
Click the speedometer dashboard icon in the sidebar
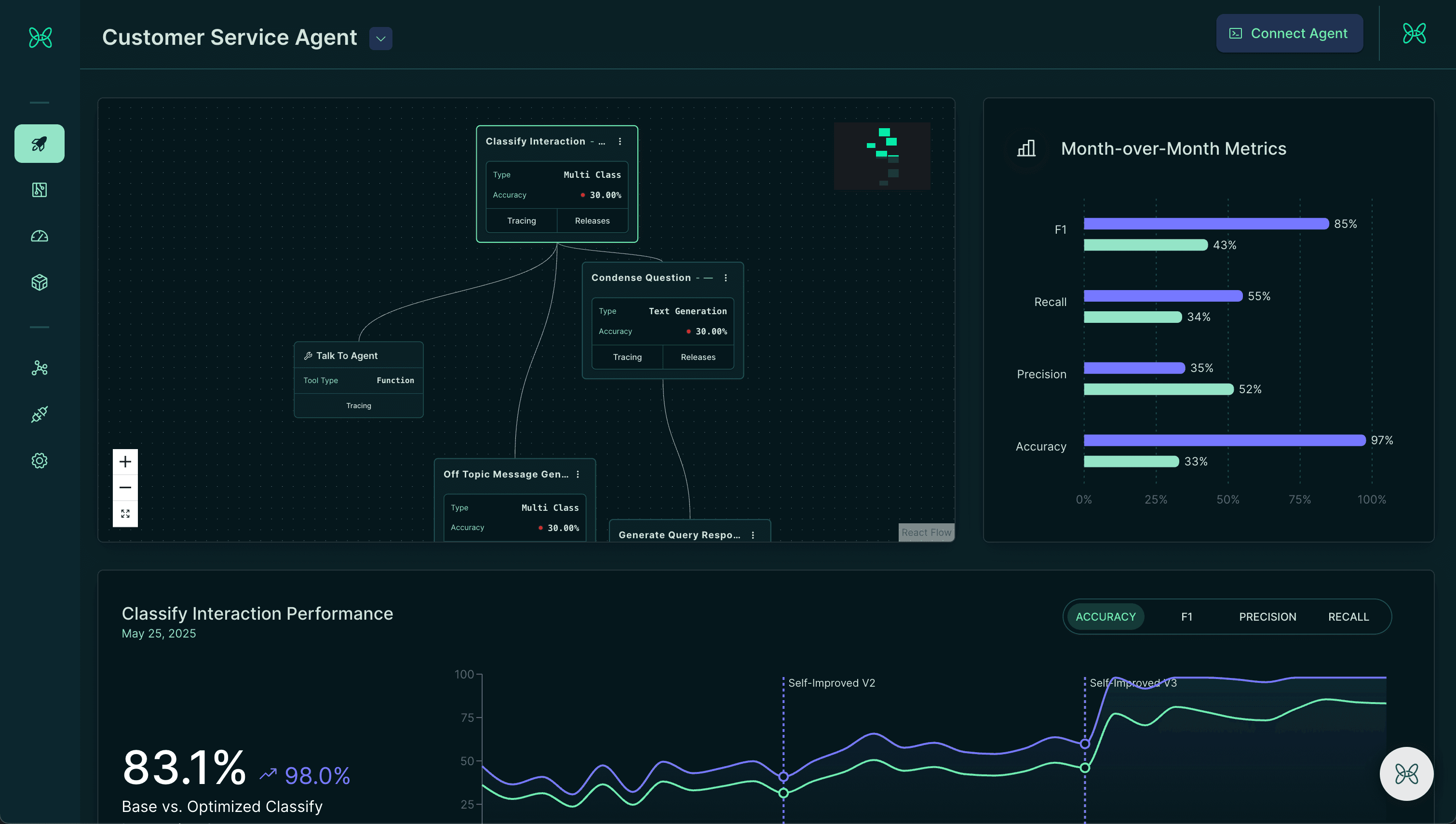[39, 236]
